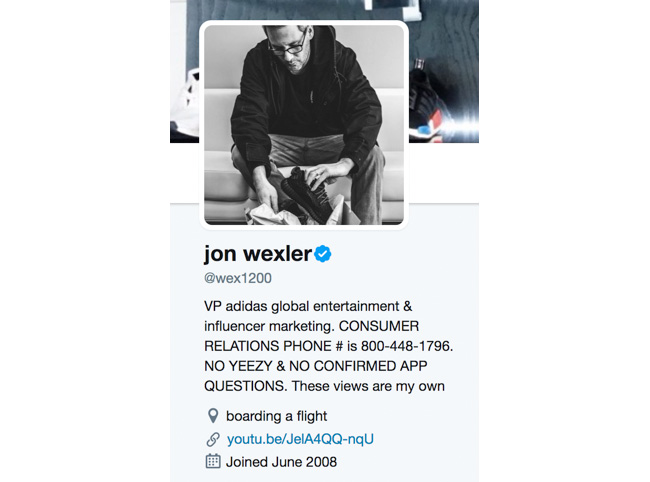Click the 'CONSUMER' word in bio
The width and height of the screenshot is (650, 482).
click(379, 326)
